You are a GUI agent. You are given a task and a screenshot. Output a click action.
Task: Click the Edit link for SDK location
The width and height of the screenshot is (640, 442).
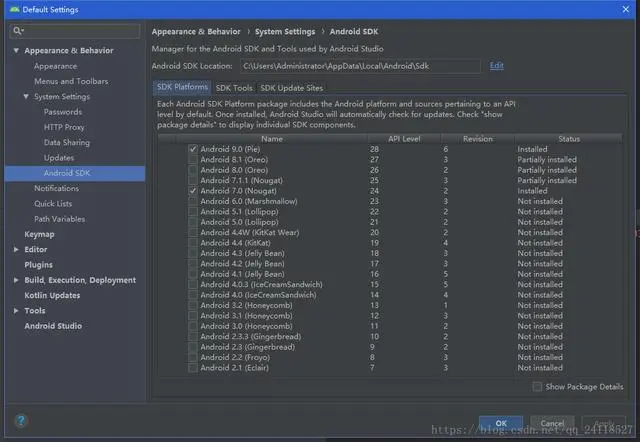coord(496,65)
